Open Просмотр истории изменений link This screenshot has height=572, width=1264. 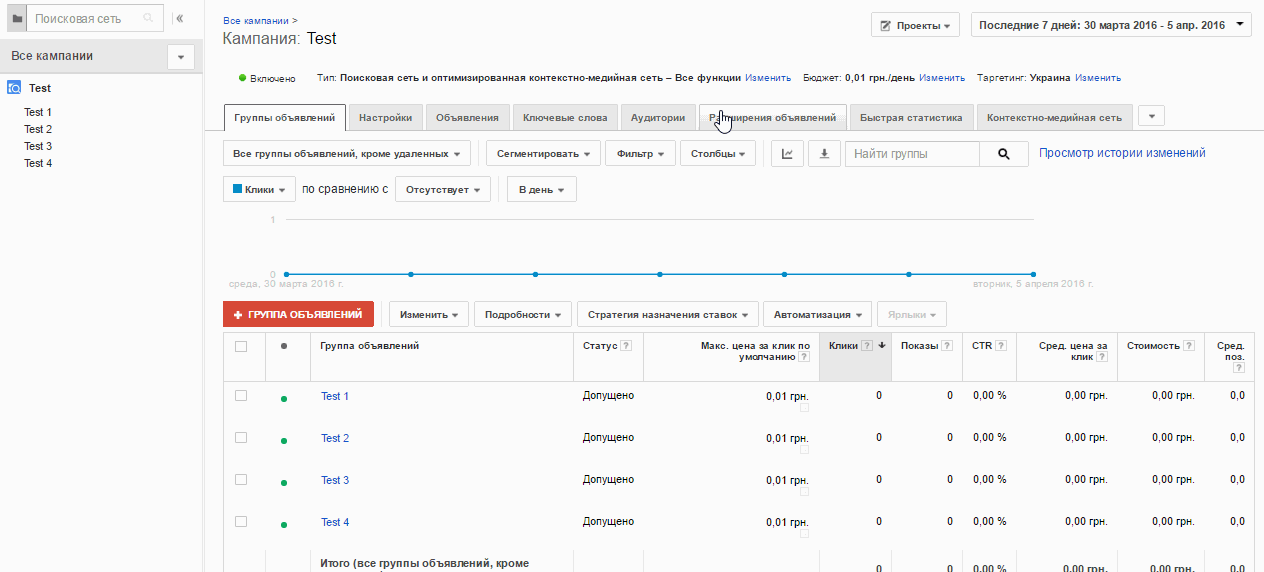1122,153
